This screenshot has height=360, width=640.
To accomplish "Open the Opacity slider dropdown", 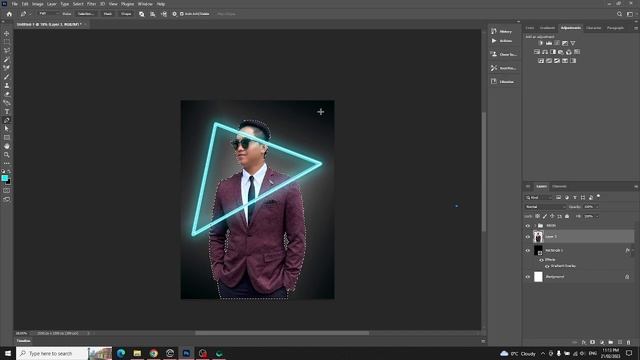I will [597, 207].
